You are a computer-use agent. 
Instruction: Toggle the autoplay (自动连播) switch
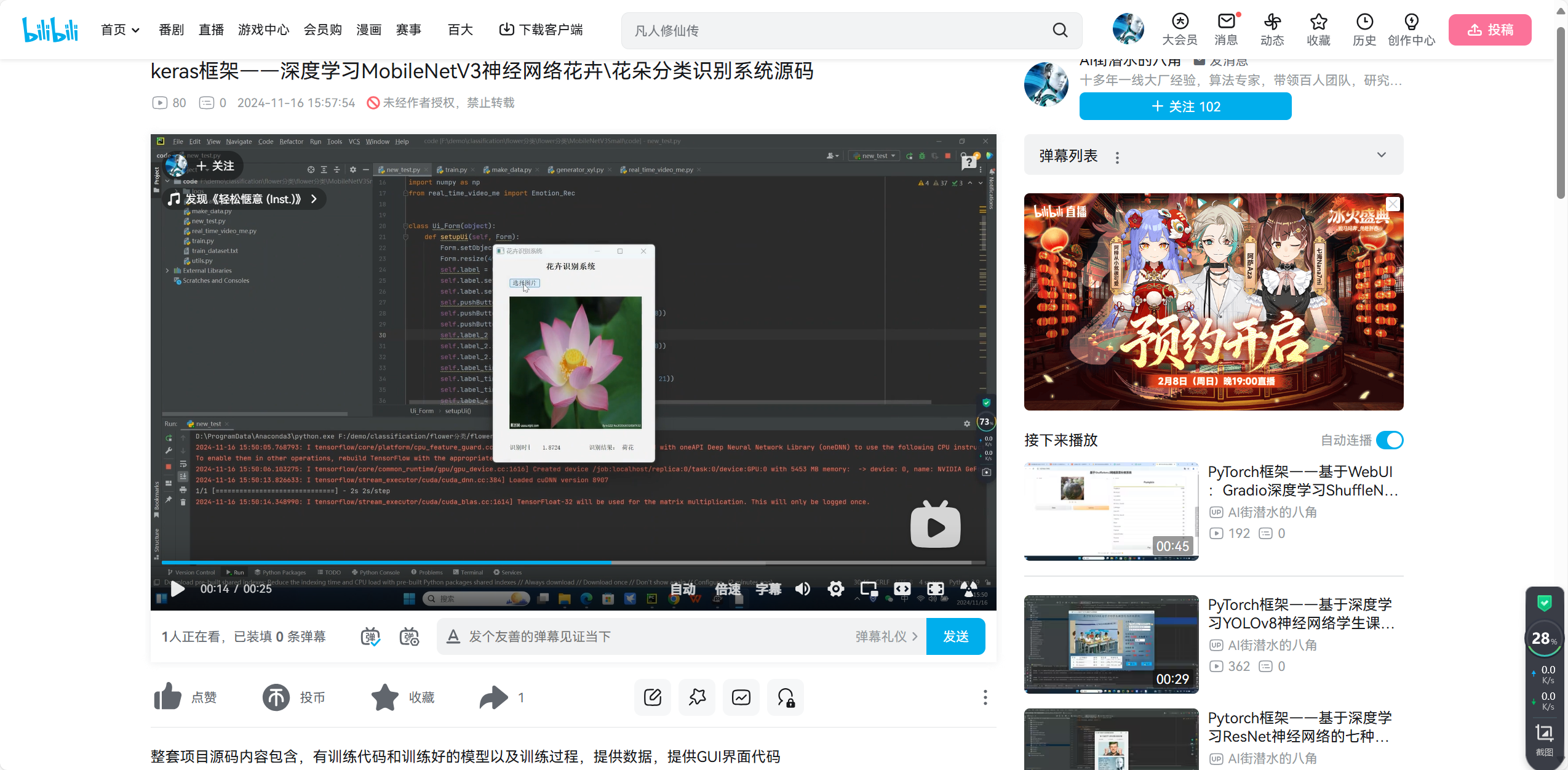point(1390,440)
